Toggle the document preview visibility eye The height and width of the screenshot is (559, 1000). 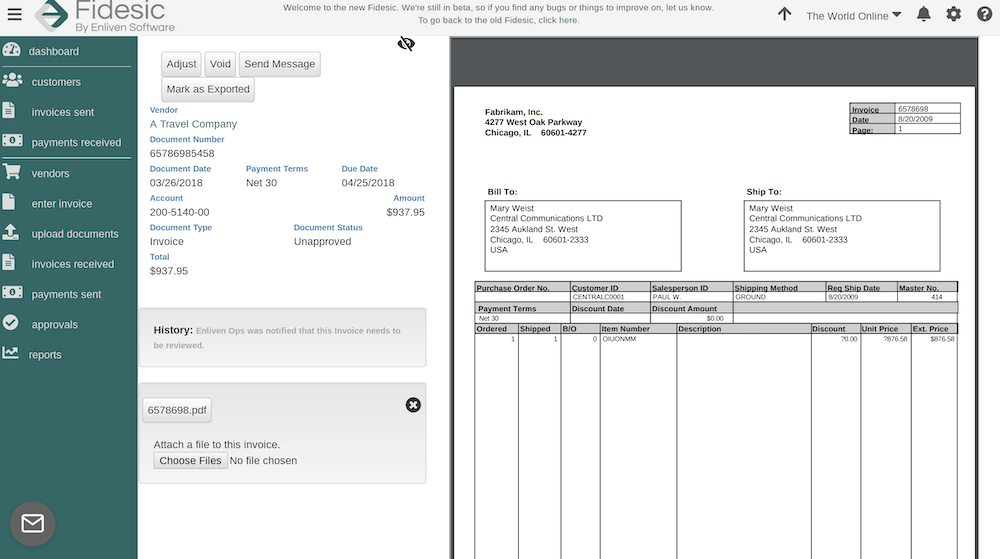[x=406, y=44]
